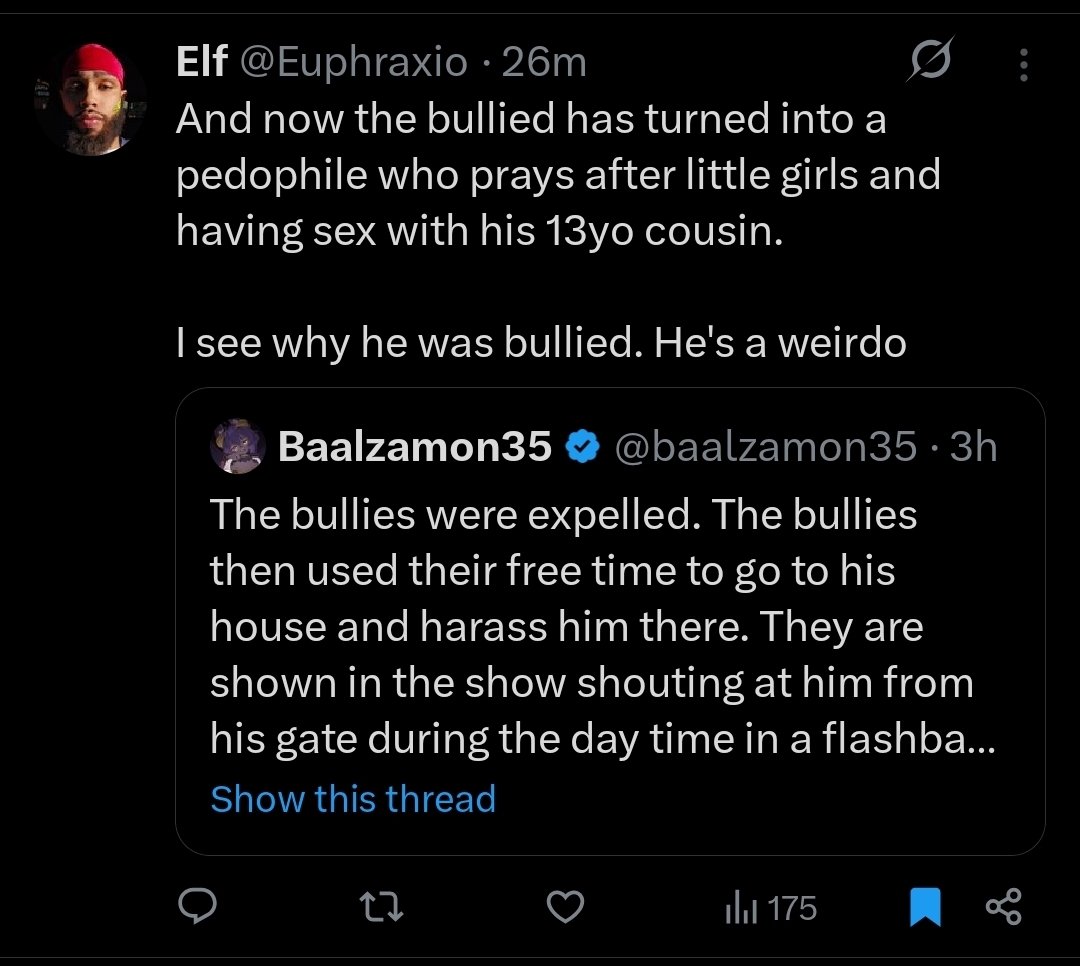
Task: Open the @Euphraxio handle
Action: 353,63
